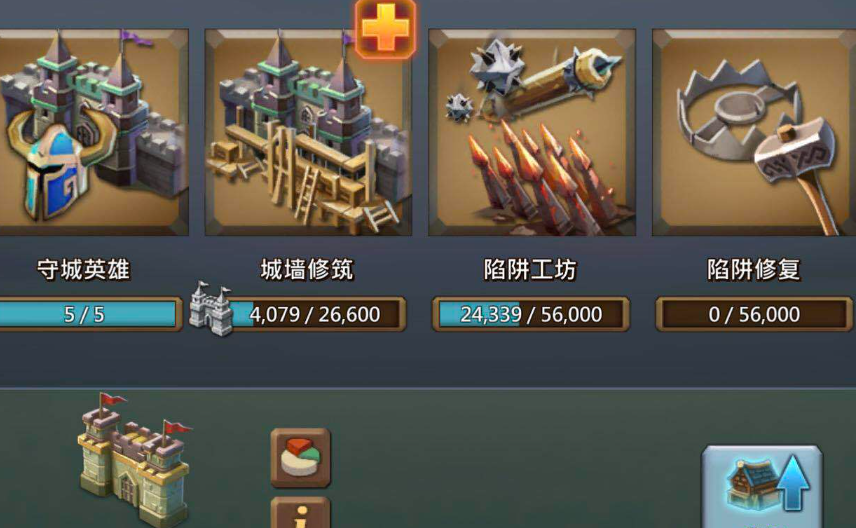The width and height of the screenshot is (856, 528).
Task: Open the 城墙修筑 wall construction tile
Action: [308, 132]
